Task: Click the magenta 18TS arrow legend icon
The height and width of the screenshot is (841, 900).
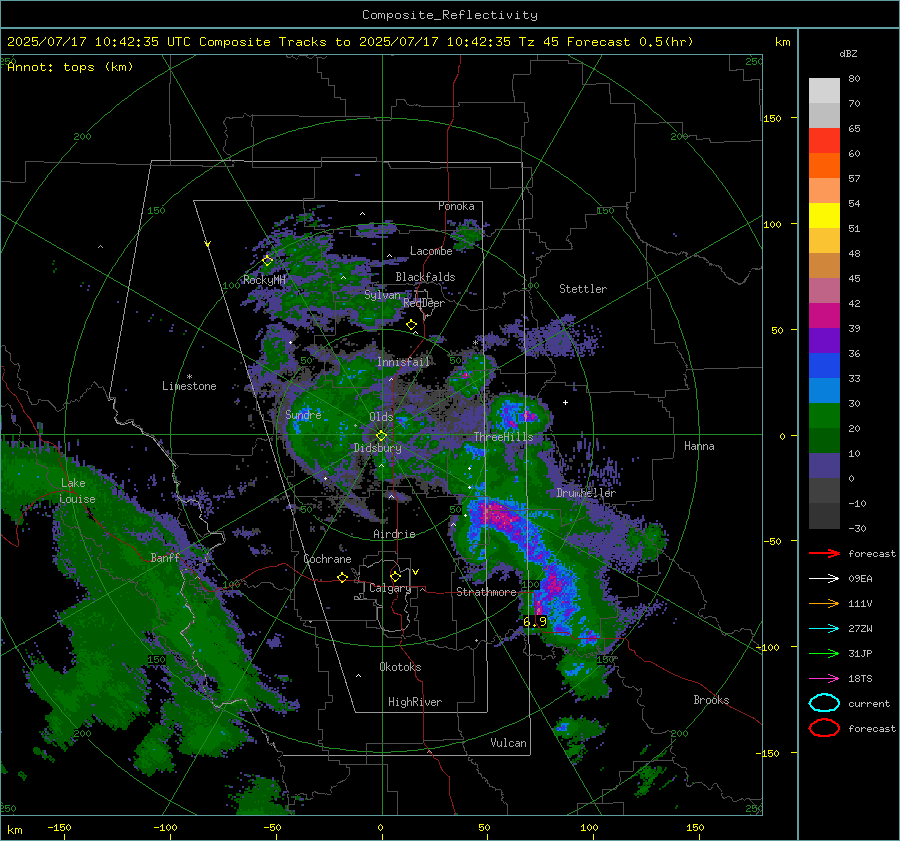Action: click(x=824, y=679)
